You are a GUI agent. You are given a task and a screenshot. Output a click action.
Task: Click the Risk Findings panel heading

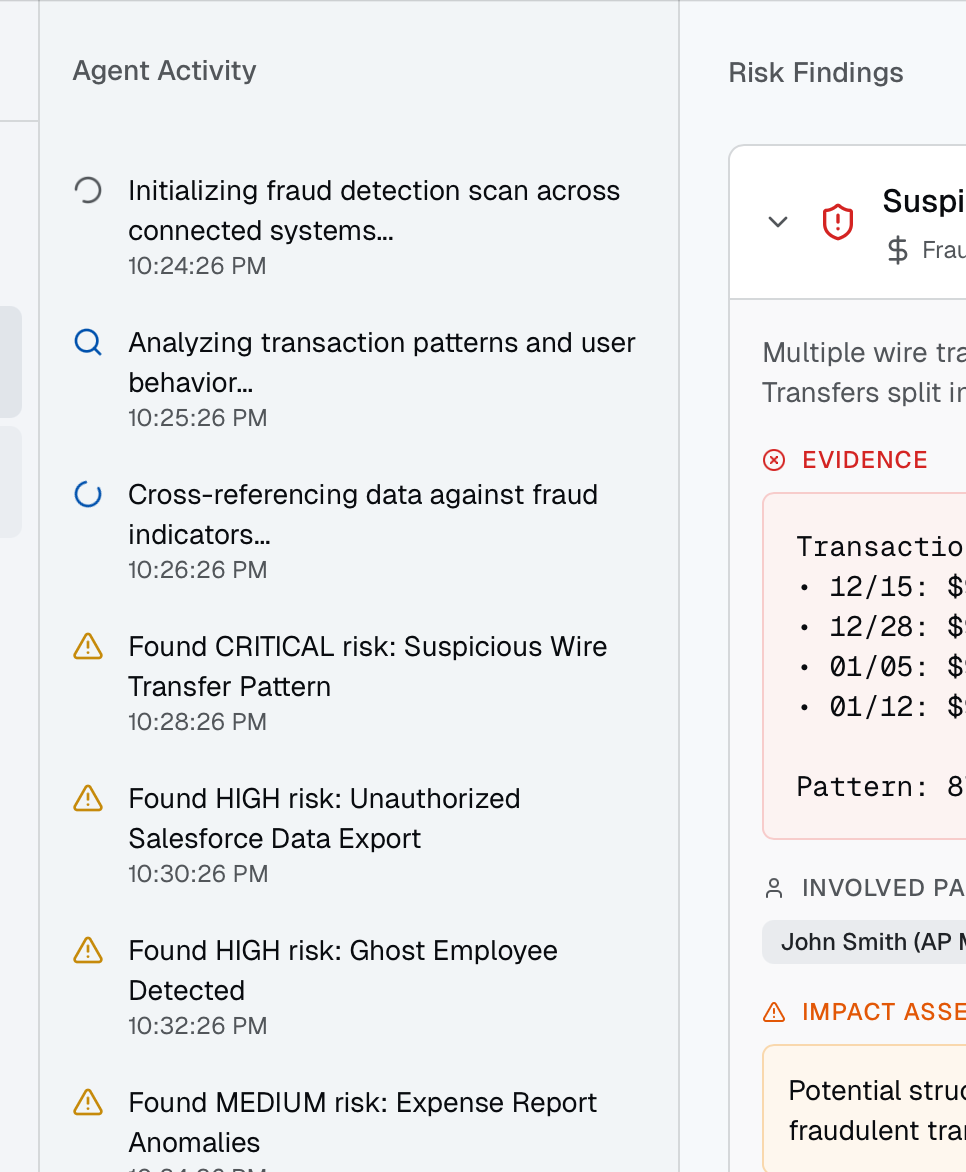tap(815, 72)
